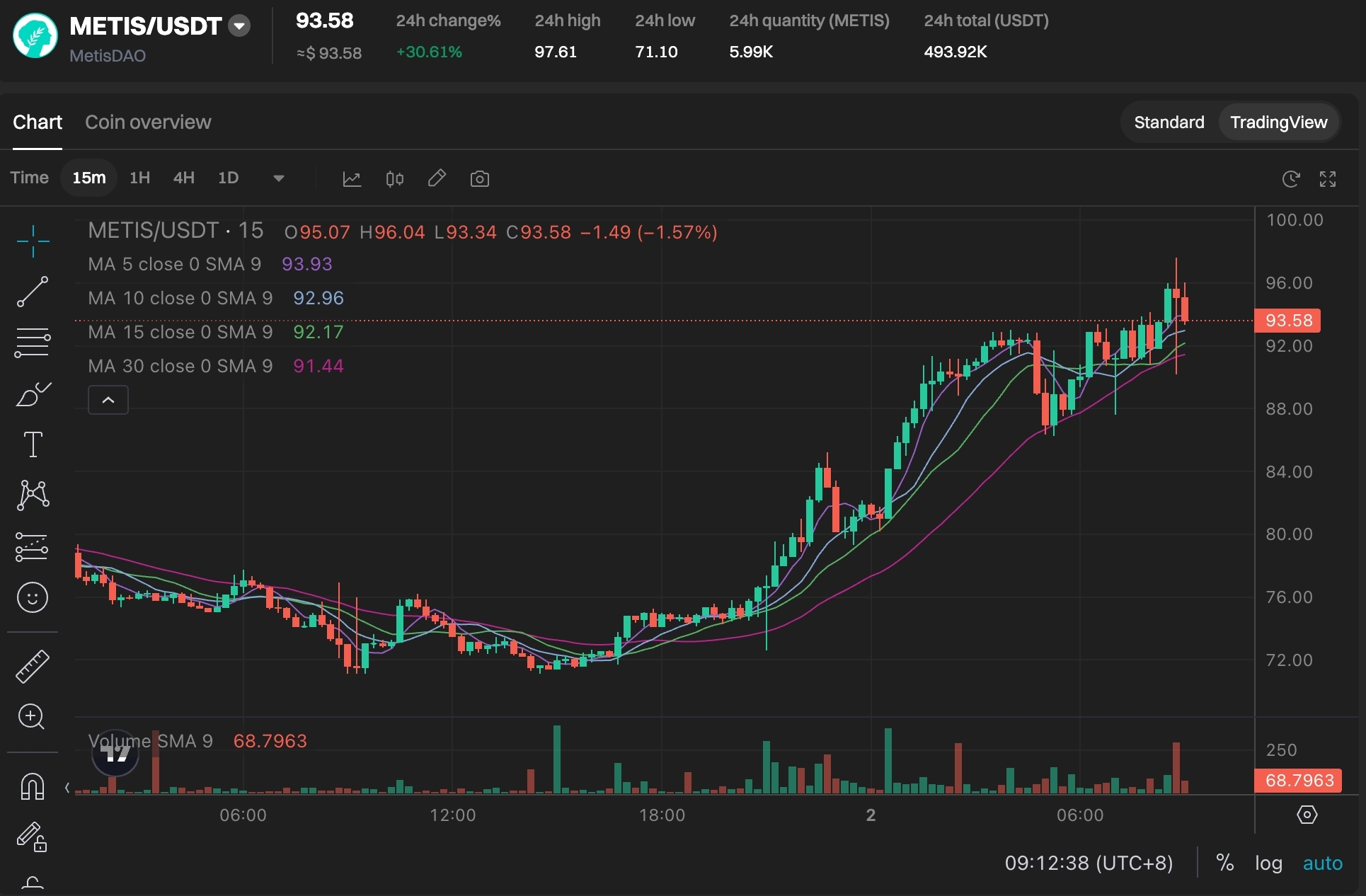The width and height of the screenshot is (1366, 896).
Task: Toggle log scale mode
Action: [1268, 863]
